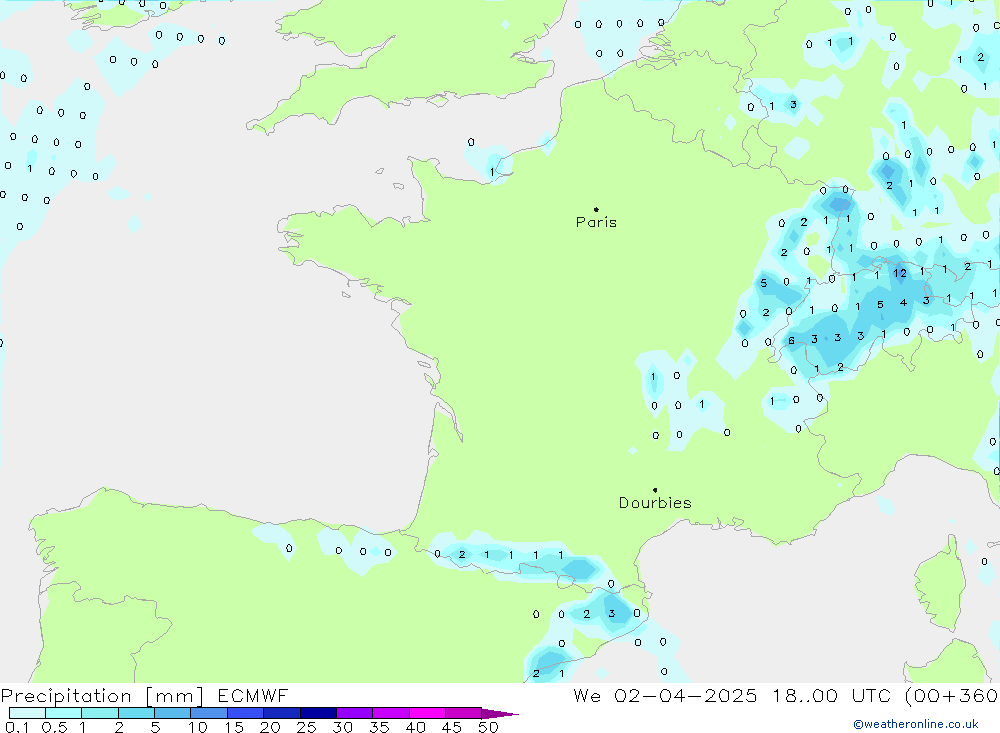
Task: Pick the 10–15 mm legend swatch
Action: [x=209, y=713]
